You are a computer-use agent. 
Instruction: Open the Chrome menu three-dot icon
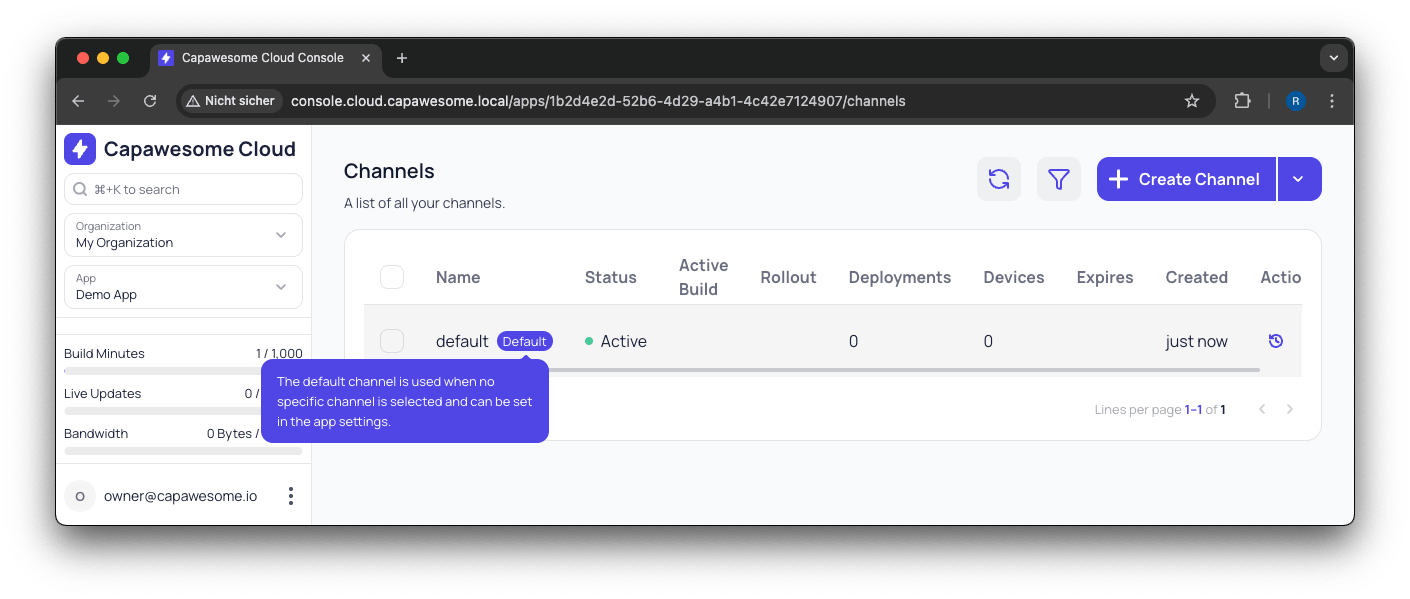pyautogui.click(x=1331, y=101)
